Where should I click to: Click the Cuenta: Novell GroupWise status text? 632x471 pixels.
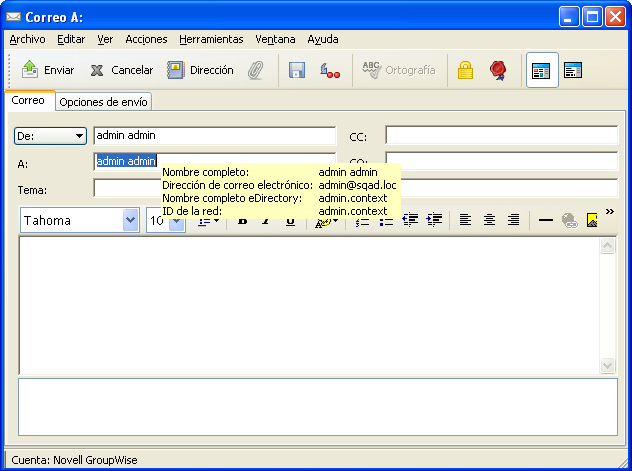click(x=75, y=460)
